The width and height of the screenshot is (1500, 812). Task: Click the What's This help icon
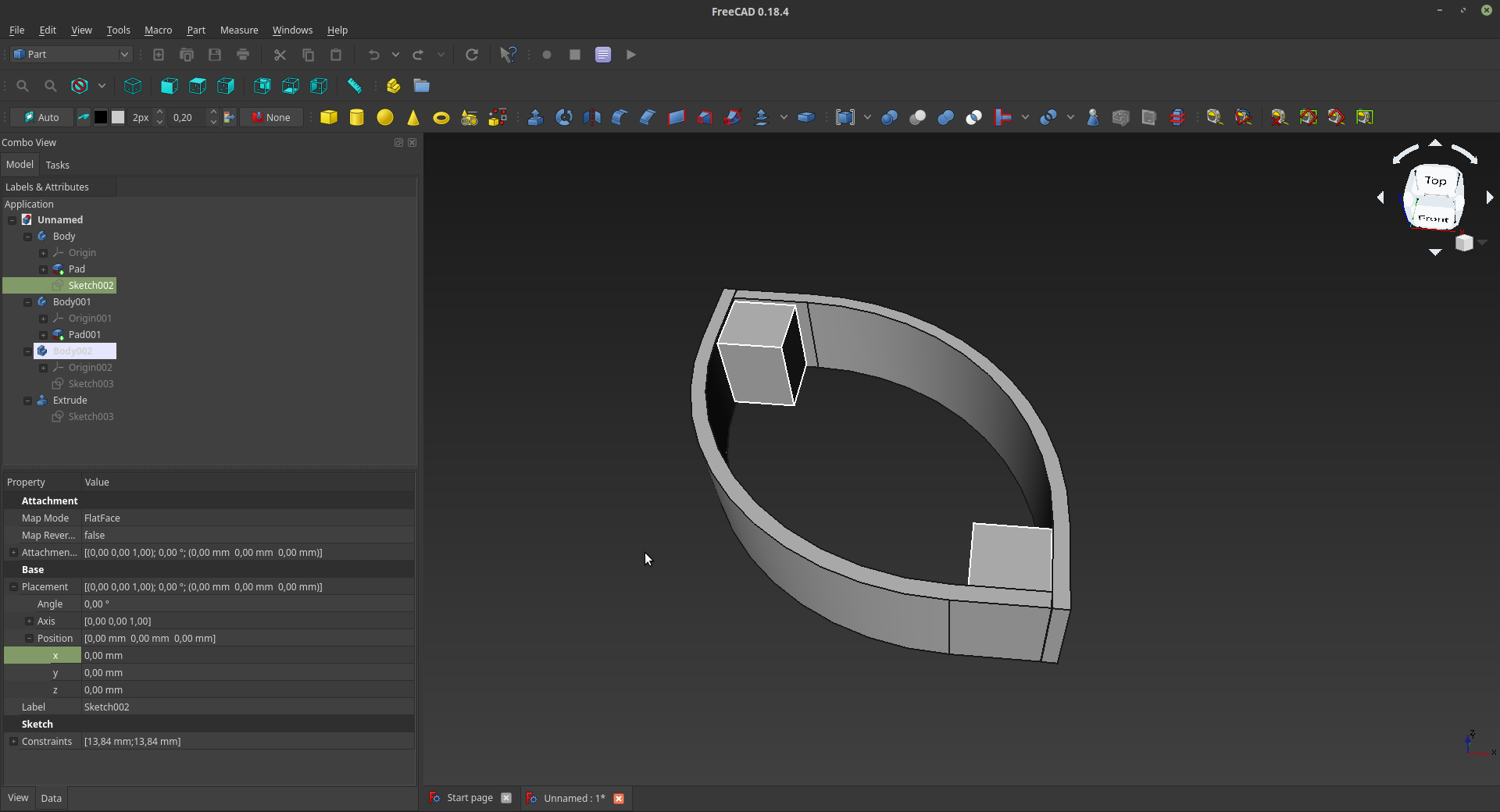(508, 55)
